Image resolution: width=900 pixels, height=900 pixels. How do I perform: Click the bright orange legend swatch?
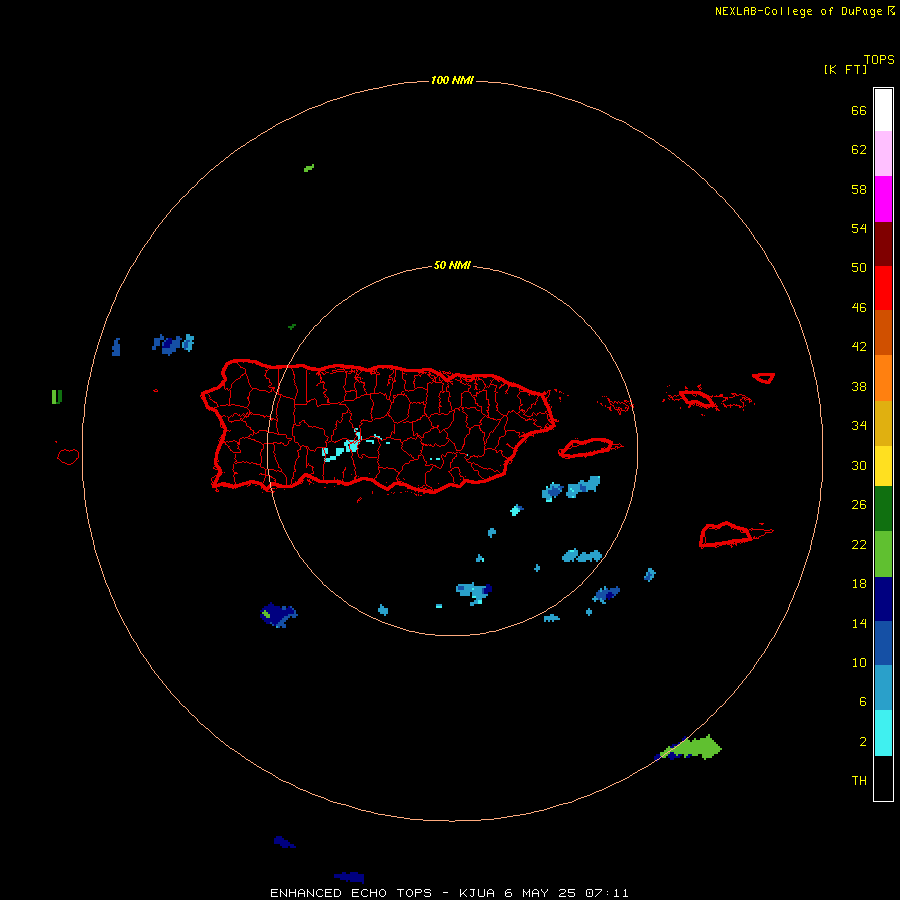click(x=883, y=378)
